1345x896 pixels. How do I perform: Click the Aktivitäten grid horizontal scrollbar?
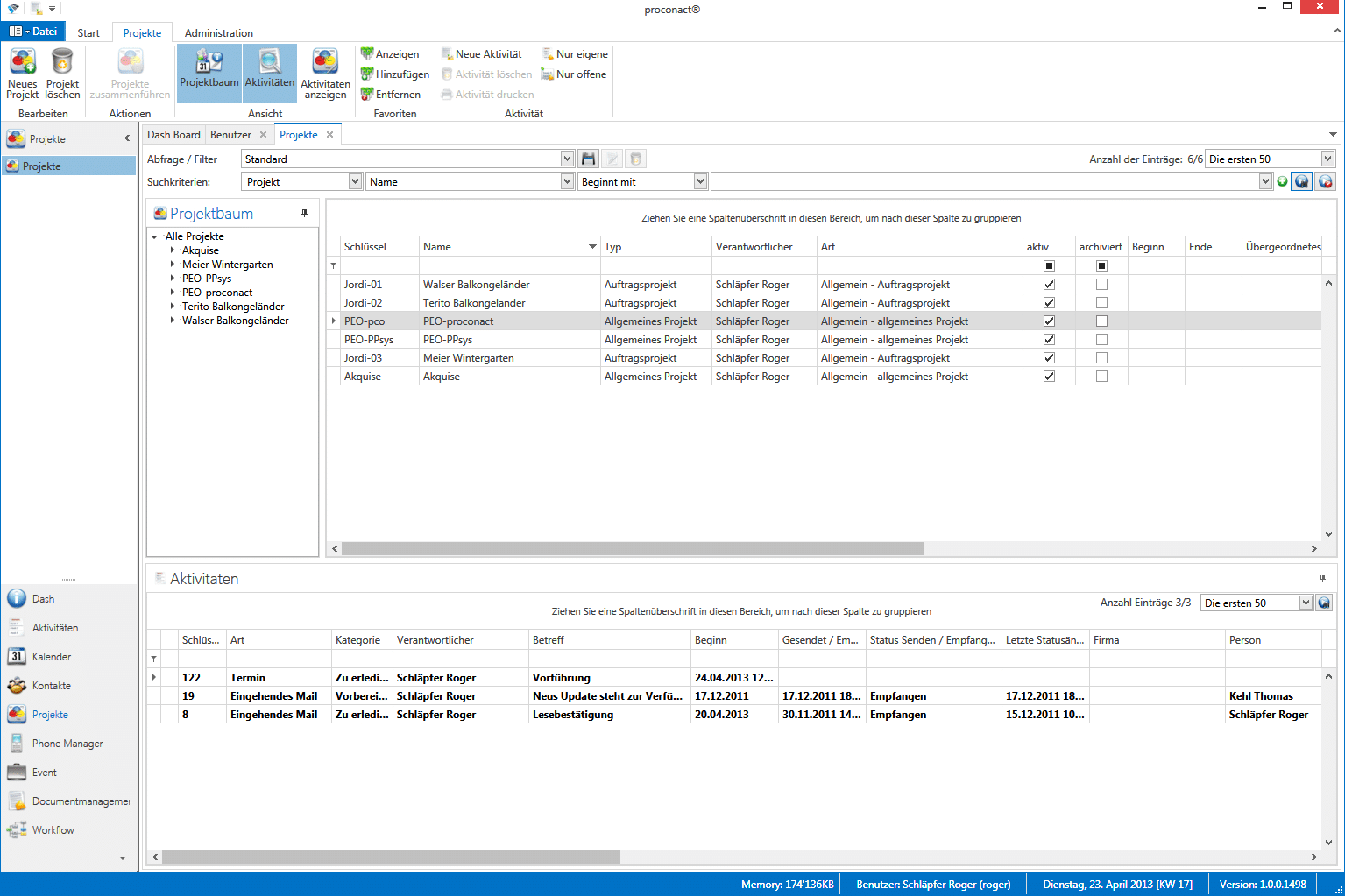coord(391,857)
